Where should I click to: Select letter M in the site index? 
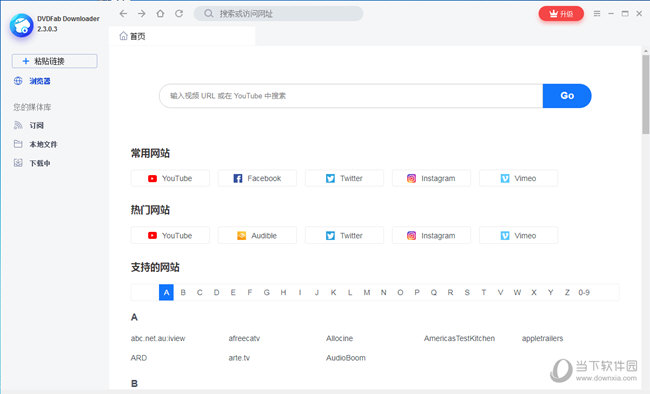(367, 292)
